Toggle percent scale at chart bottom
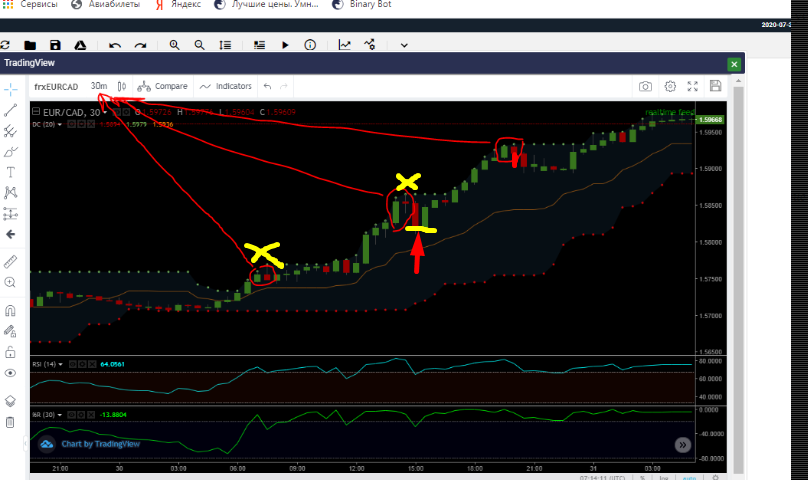The image size is (808, 480). click(643, 477)
